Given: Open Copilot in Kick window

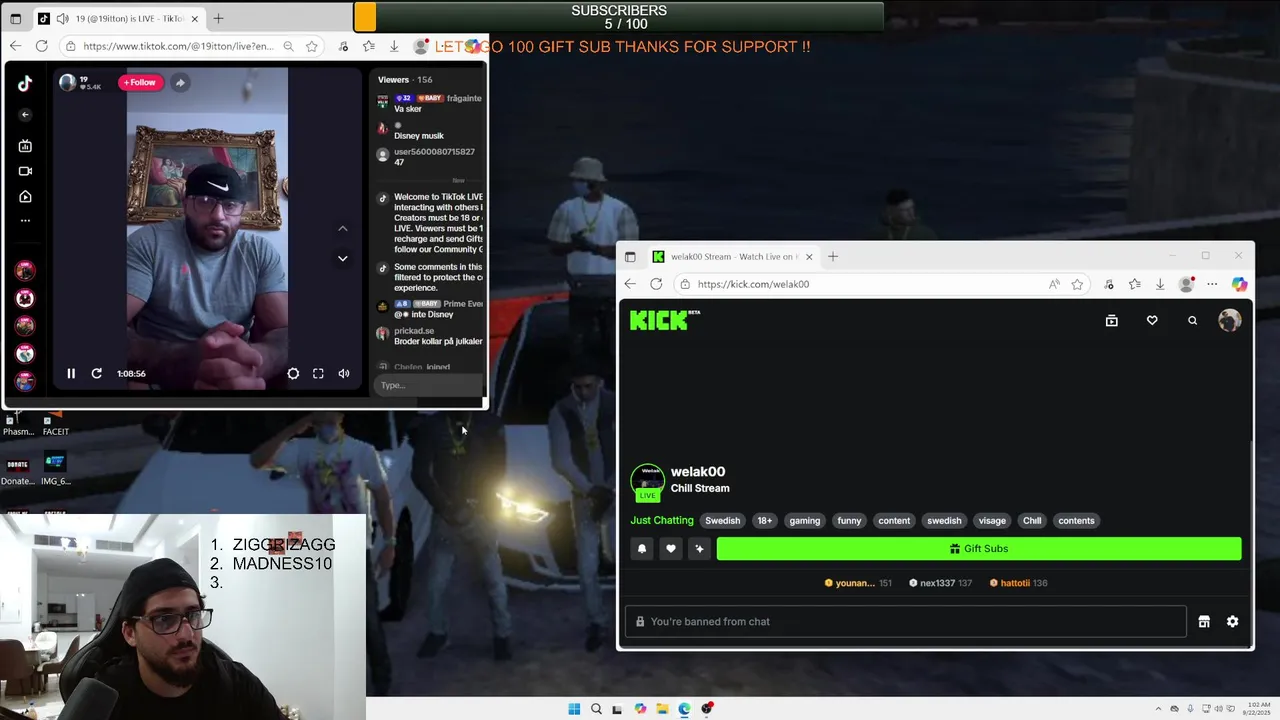Looking at the screenshot, I should pos(1239,284).
